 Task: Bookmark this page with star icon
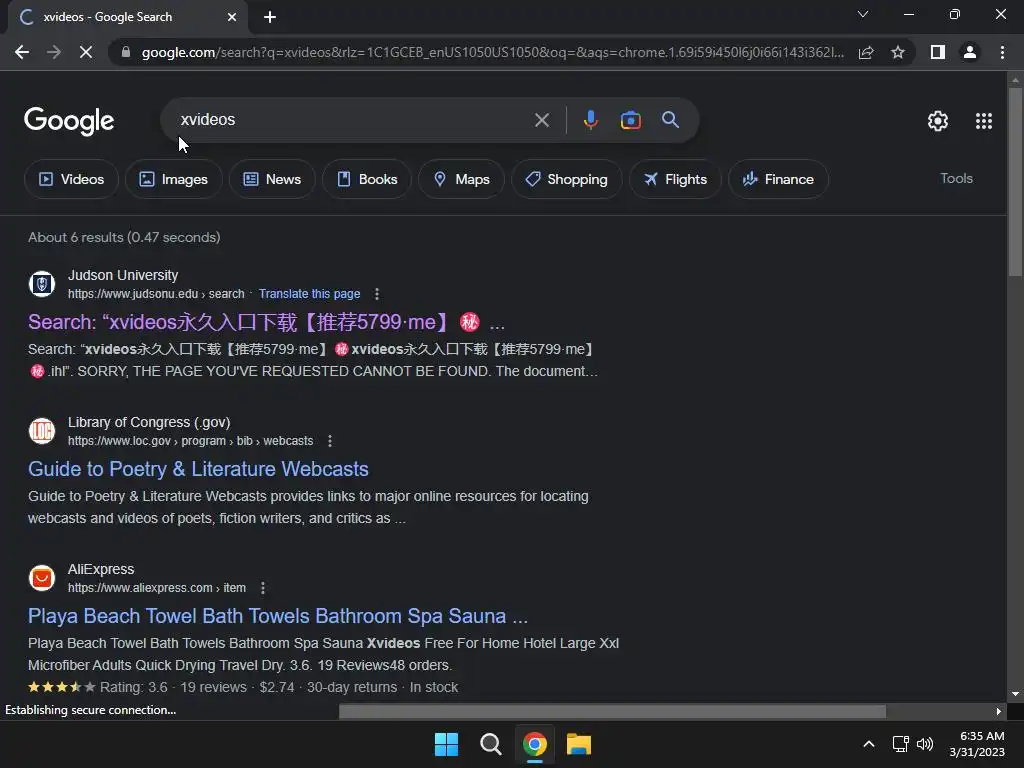point(898,52)
